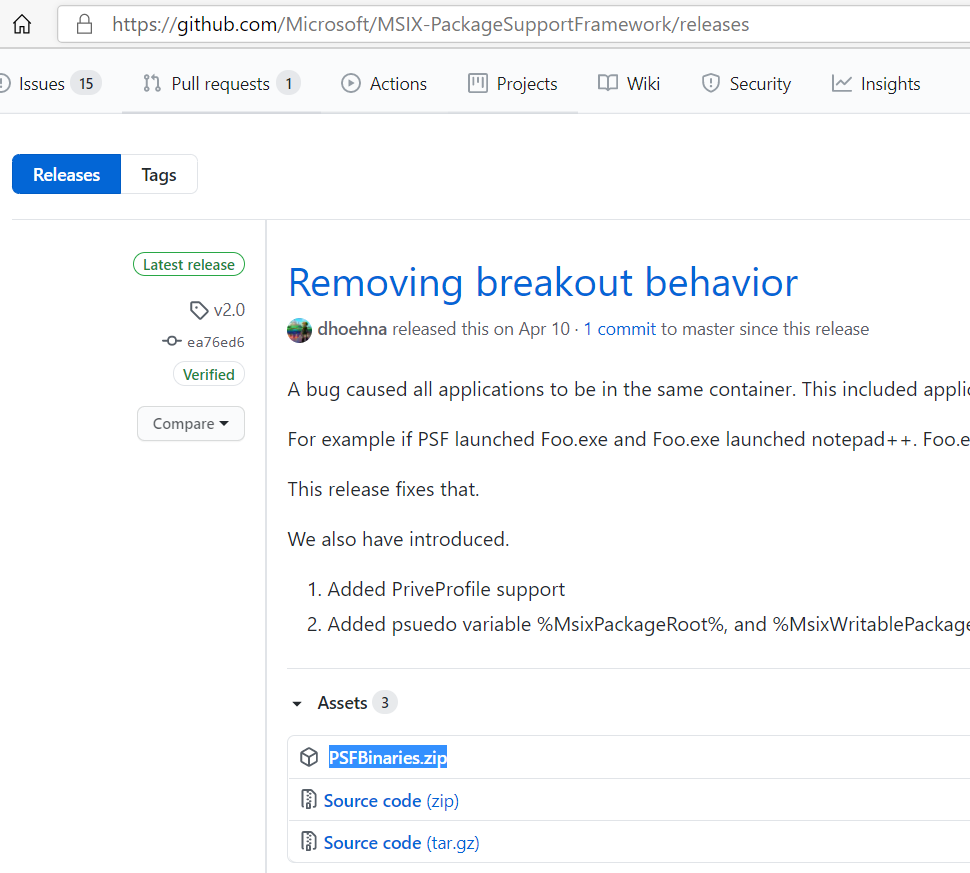Click the Pull requests merge icon
Image resolution: width=970 pixels, height=873 pixels.
tap(152, 83)
